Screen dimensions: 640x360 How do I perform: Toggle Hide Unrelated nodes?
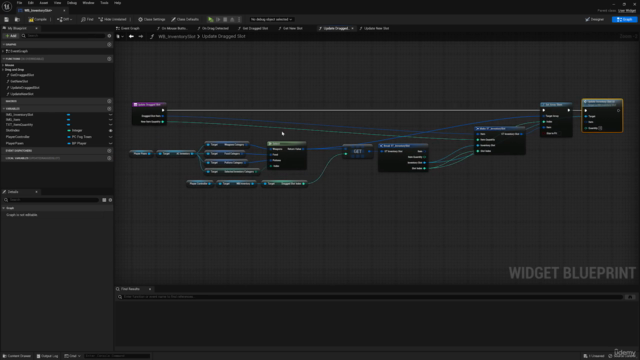click(112, 19)
